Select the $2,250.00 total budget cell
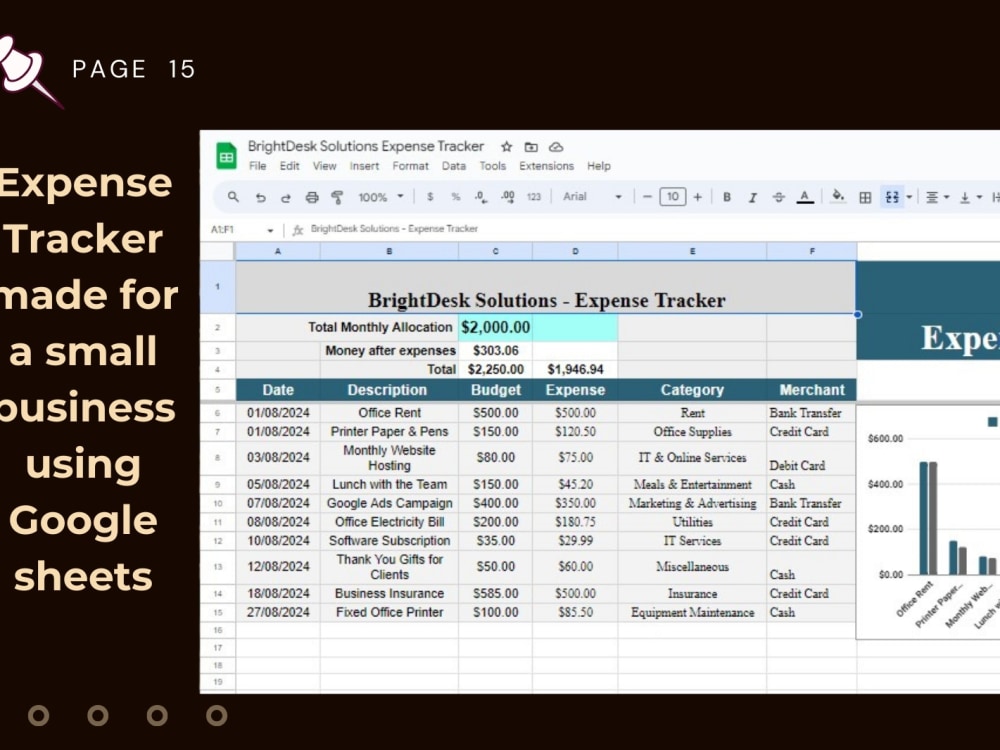The height and width of the screenshot is (750, 1000). [496, 369]
